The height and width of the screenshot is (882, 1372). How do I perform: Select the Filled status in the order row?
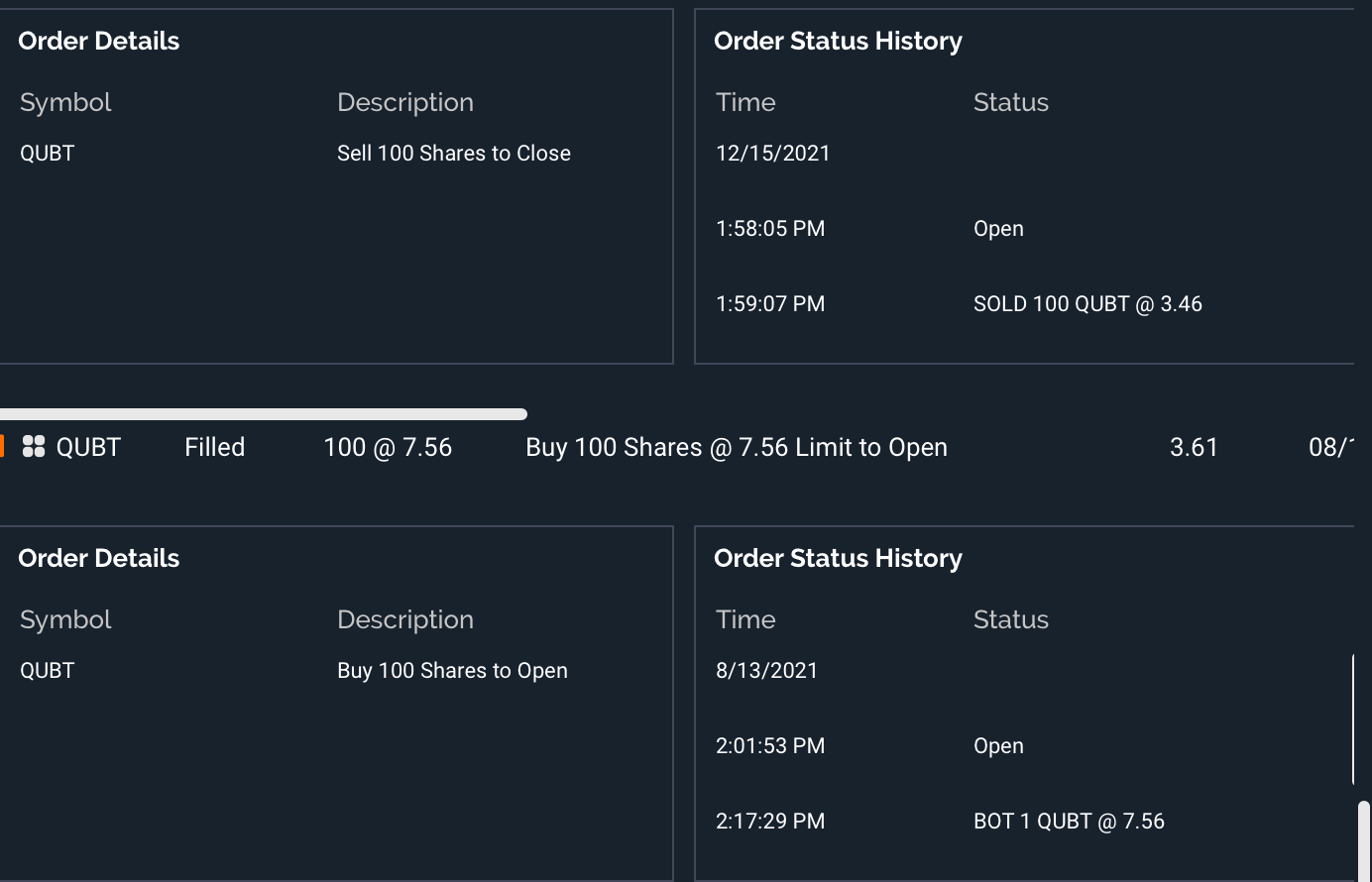[x=214, y=447]
